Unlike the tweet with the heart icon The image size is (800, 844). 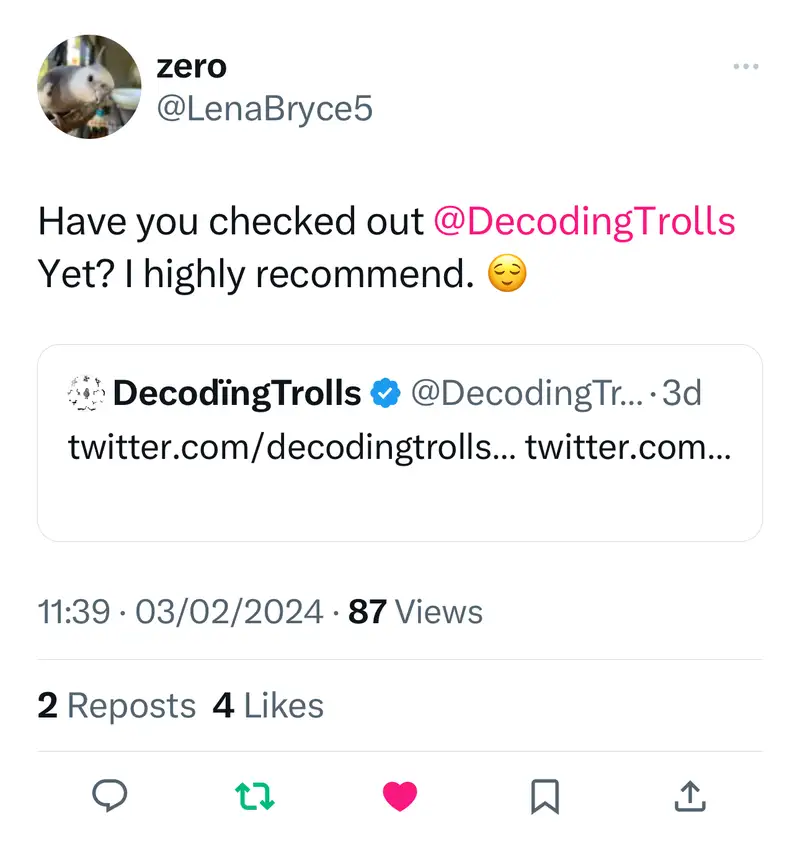(400, 796)
